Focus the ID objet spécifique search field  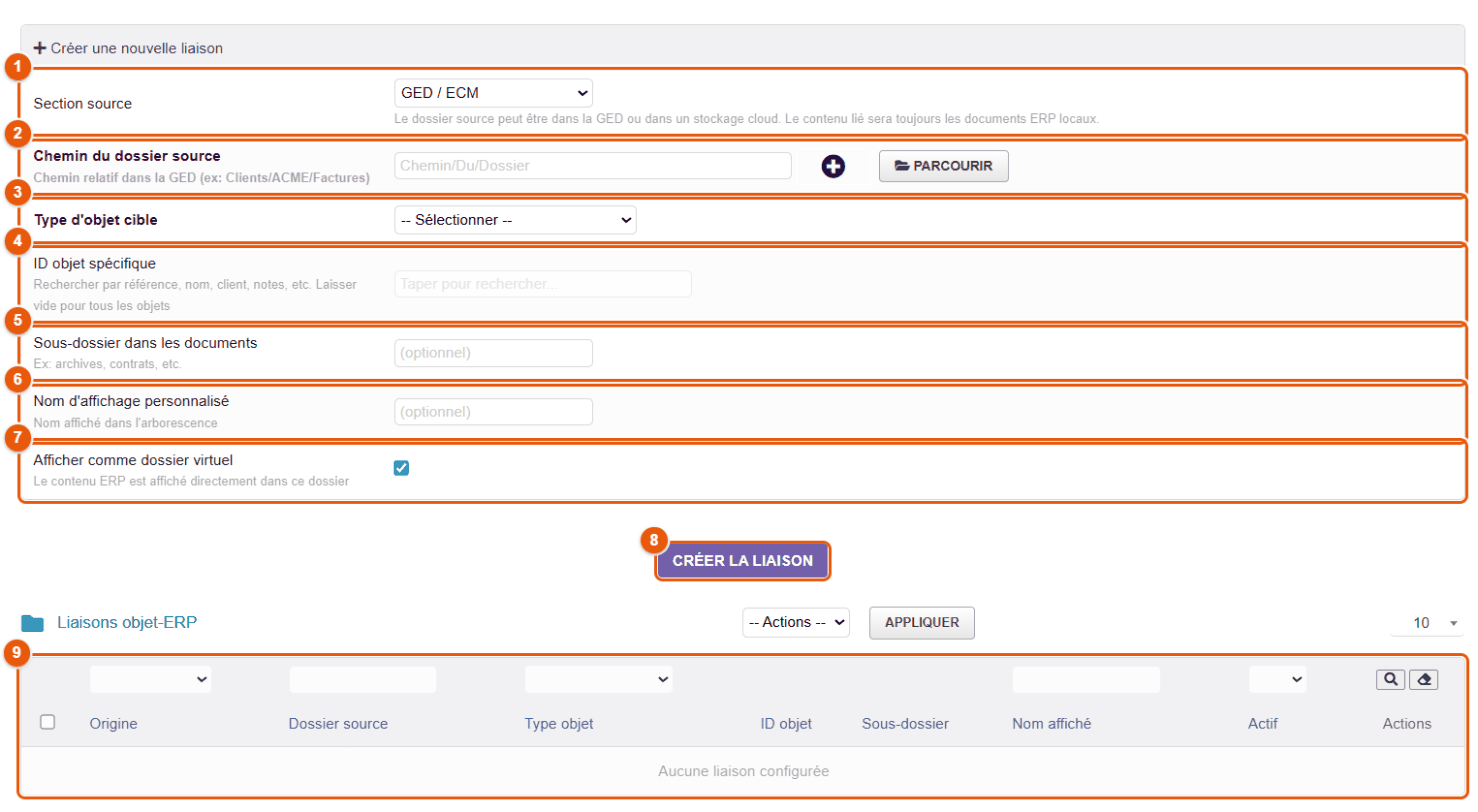(x=543, y=284)
